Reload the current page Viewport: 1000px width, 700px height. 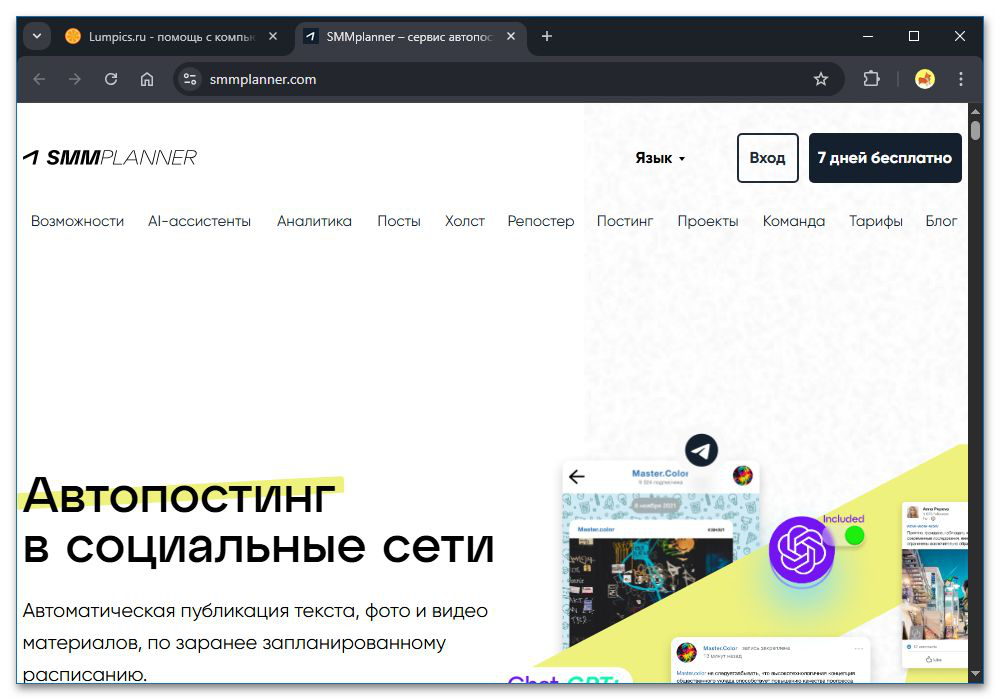pyautogui.click(x=111, y=79)
